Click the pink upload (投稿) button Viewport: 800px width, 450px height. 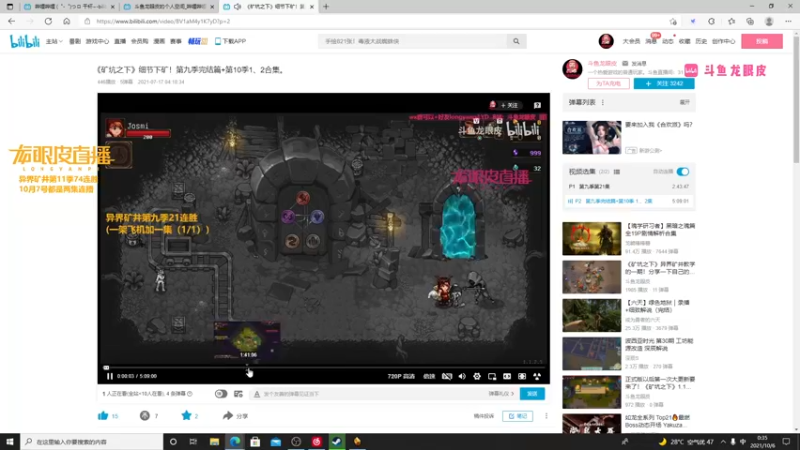(x=762, y=41)
